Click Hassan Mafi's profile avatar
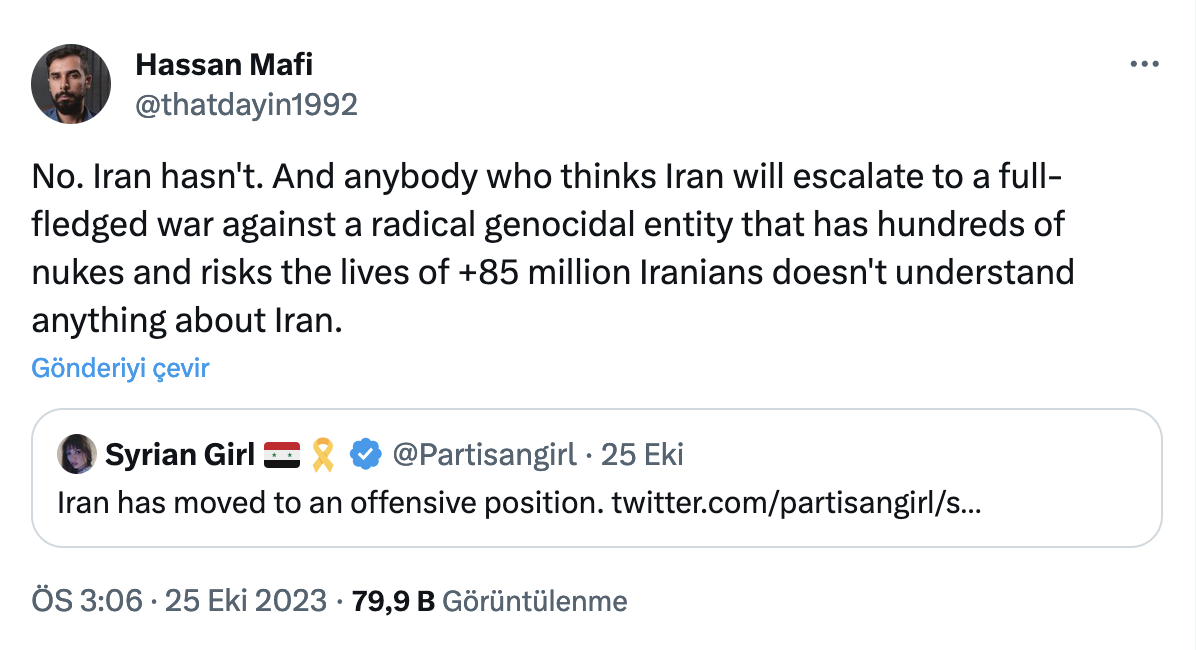Image resolution: width=1196 pixels, height=650 pixels. (x=70, y=84)
